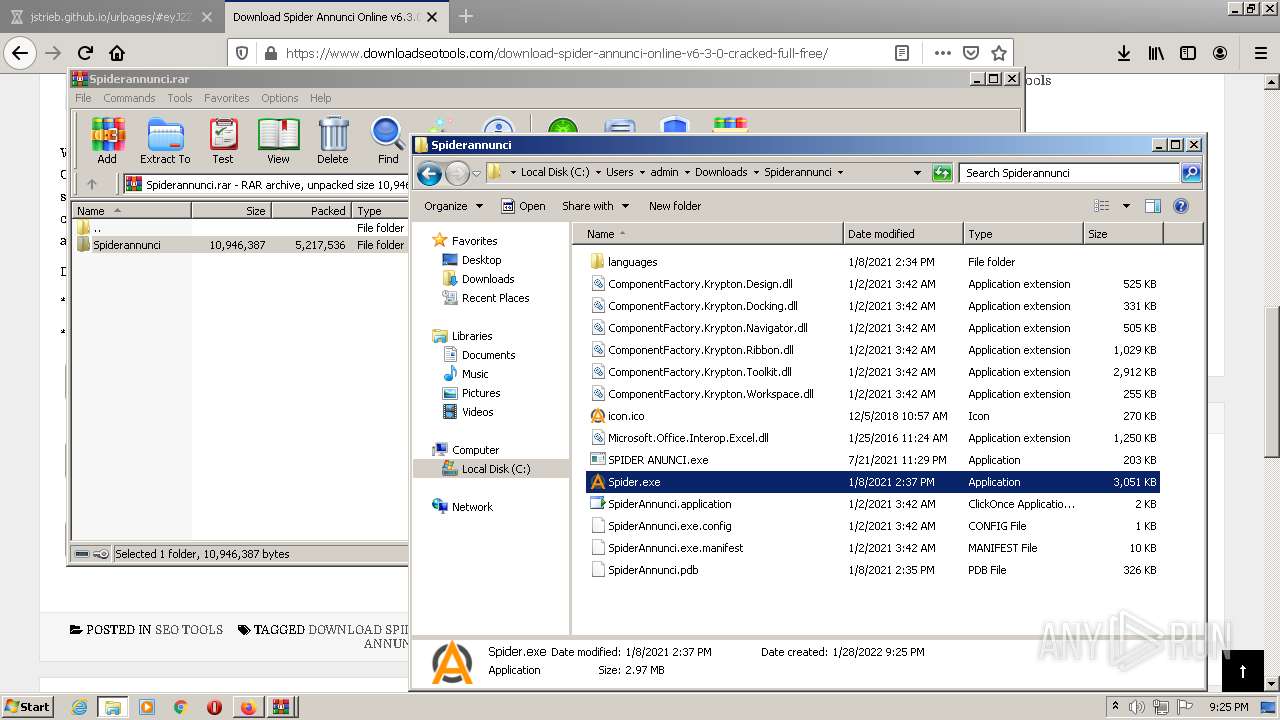
Task: Open Internet Explorer from the taskbar
Action: click(x=79, y=707)
